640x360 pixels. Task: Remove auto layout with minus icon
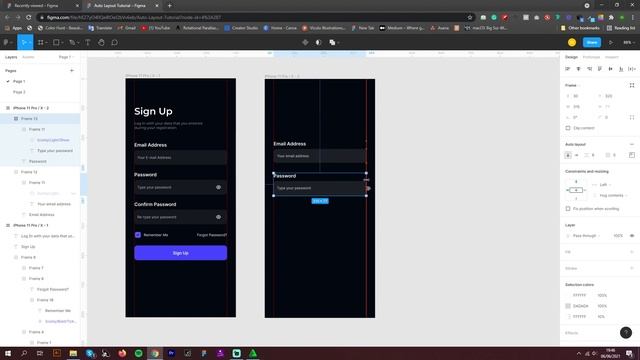click(x=632, y=144)
